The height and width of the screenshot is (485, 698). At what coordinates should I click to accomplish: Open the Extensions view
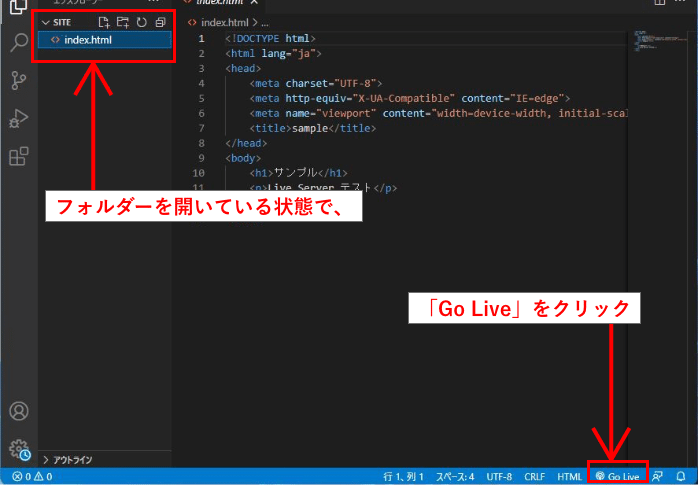click(x=19, y=156)
